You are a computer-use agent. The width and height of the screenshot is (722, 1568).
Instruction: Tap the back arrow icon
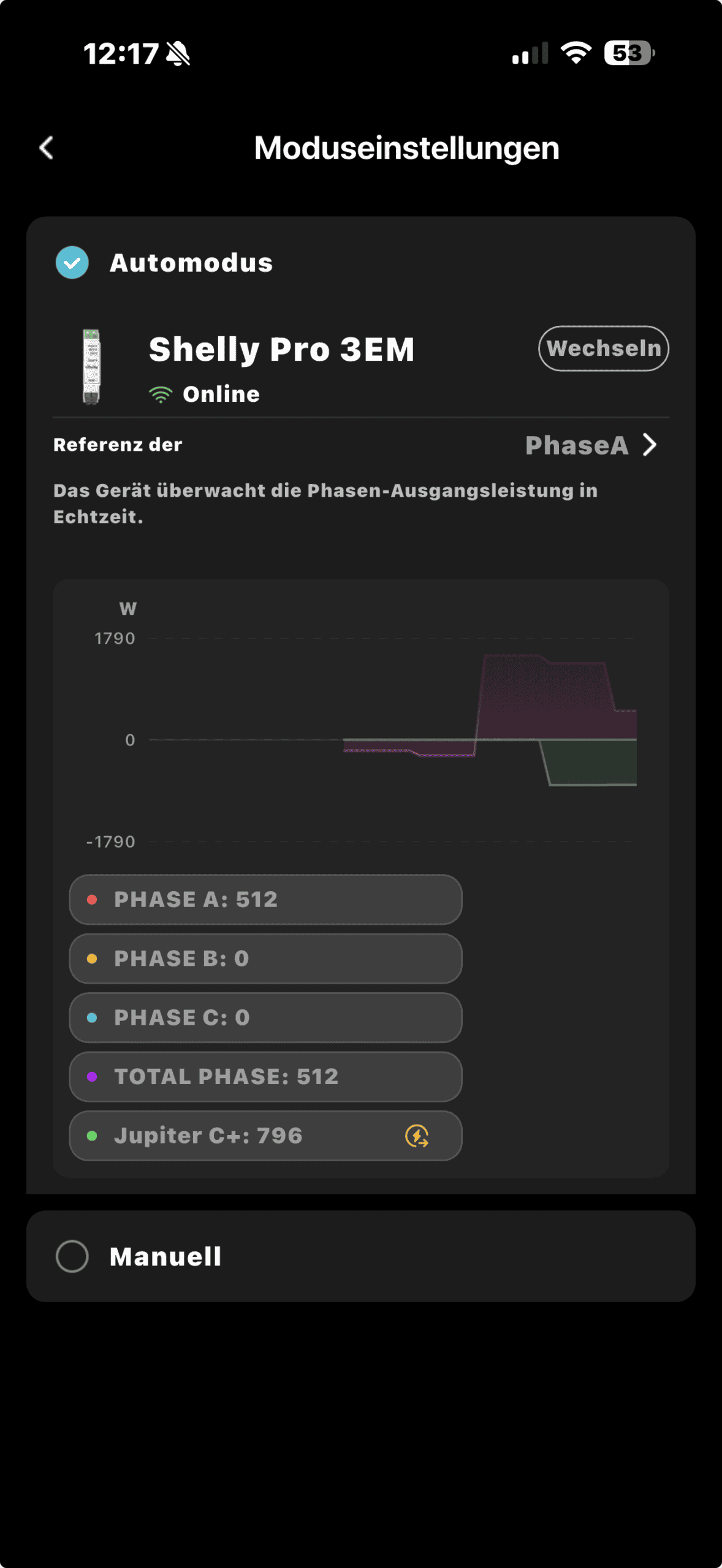(x=47, y=148)
